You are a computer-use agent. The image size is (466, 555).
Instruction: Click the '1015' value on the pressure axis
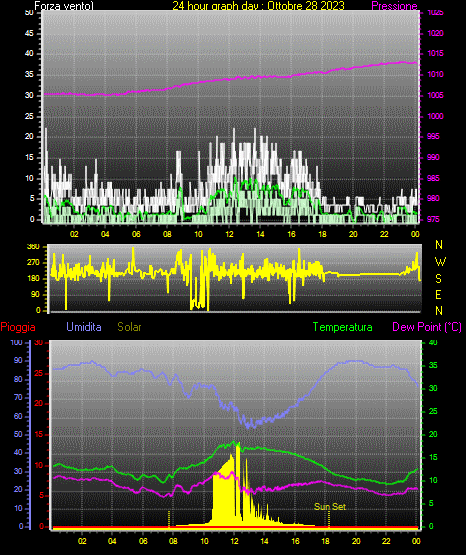(435, 53)
